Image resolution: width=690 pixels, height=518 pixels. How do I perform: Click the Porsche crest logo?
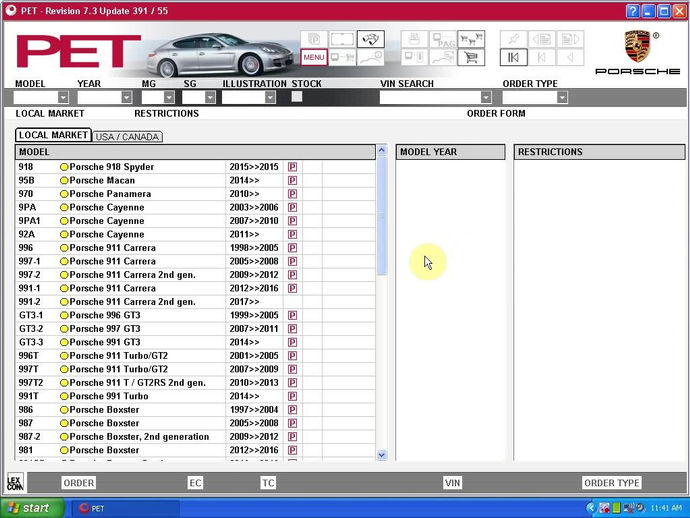637,46
